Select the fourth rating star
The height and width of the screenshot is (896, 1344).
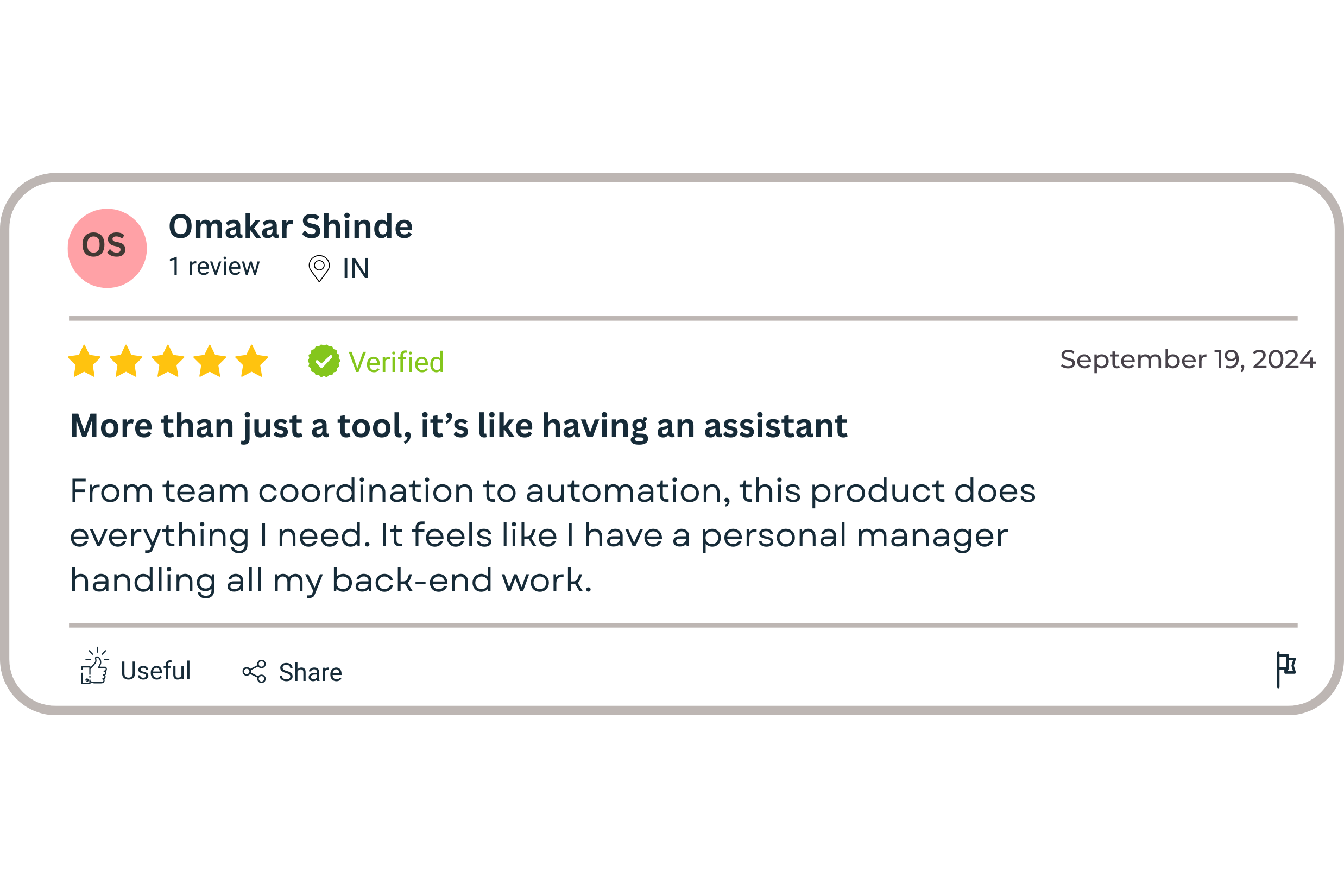210,361
